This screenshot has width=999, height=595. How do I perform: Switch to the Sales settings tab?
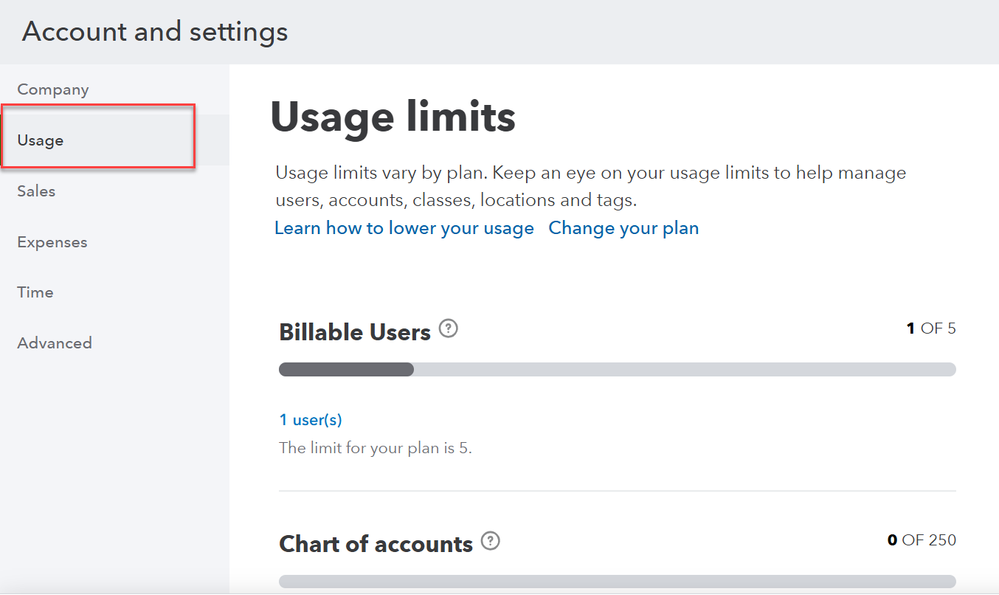36,191
